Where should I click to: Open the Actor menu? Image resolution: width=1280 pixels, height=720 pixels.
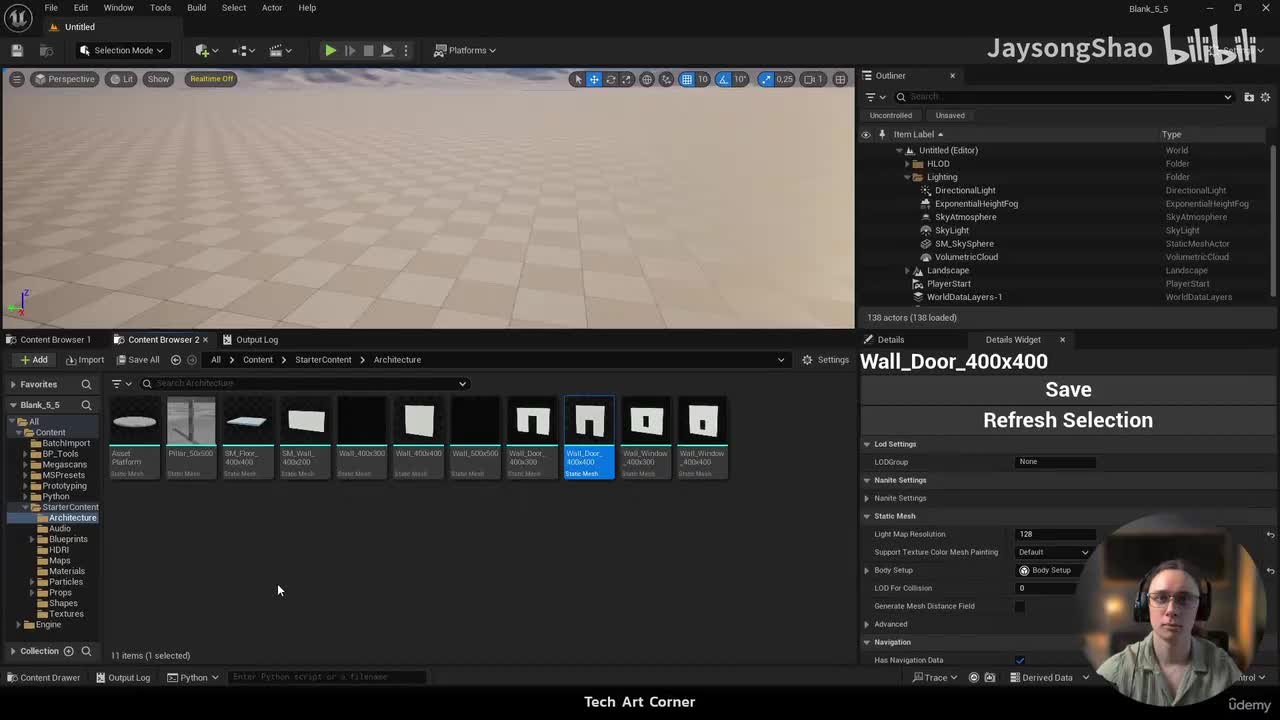[272, 8]
